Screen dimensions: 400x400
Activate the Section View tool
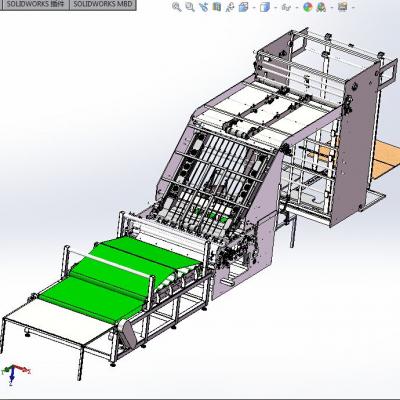click(x=217, y=7)
